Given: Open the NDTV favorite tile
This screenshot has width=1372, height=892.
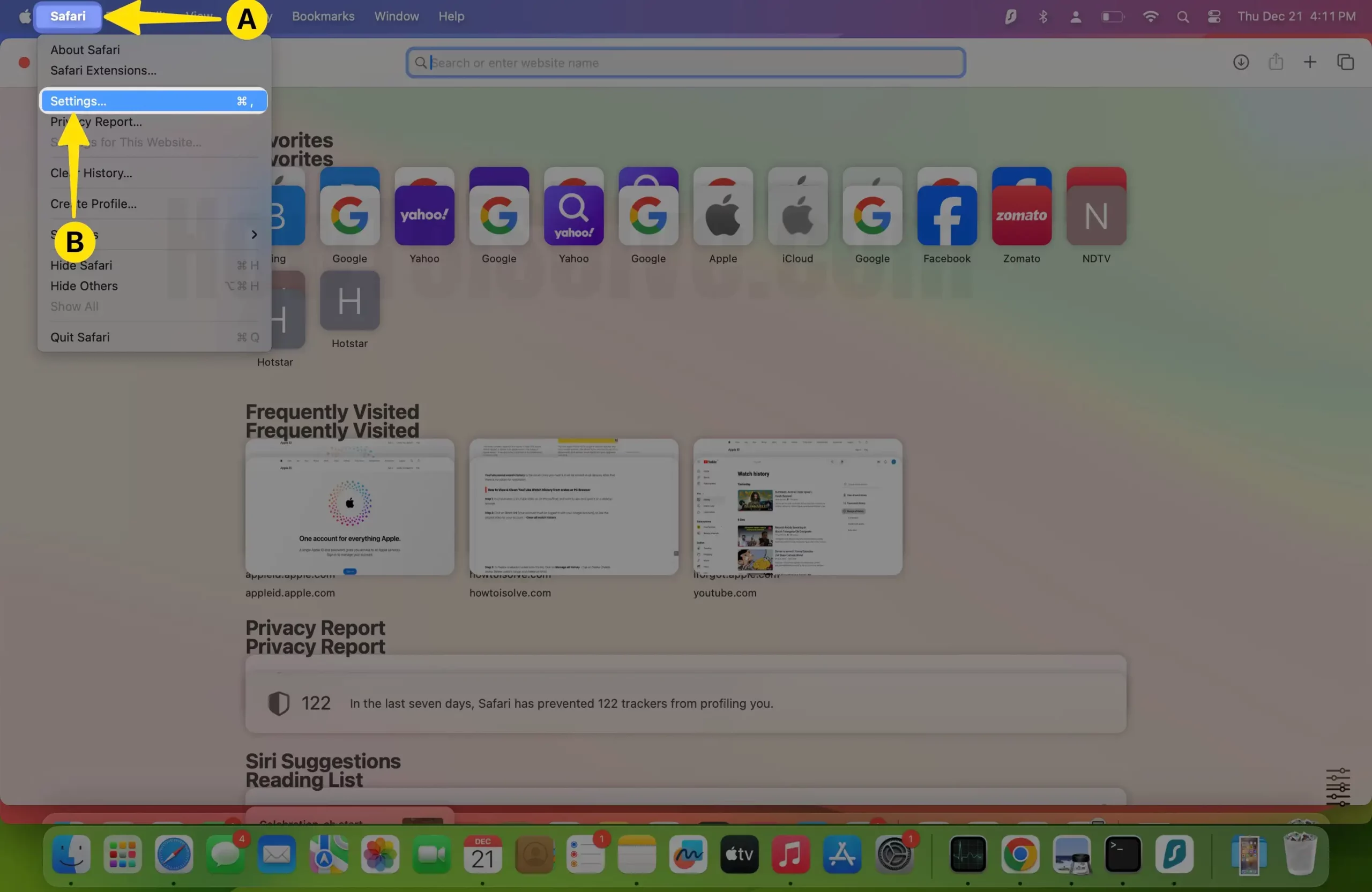Looking at the screenshot, I should (1096, 215).
